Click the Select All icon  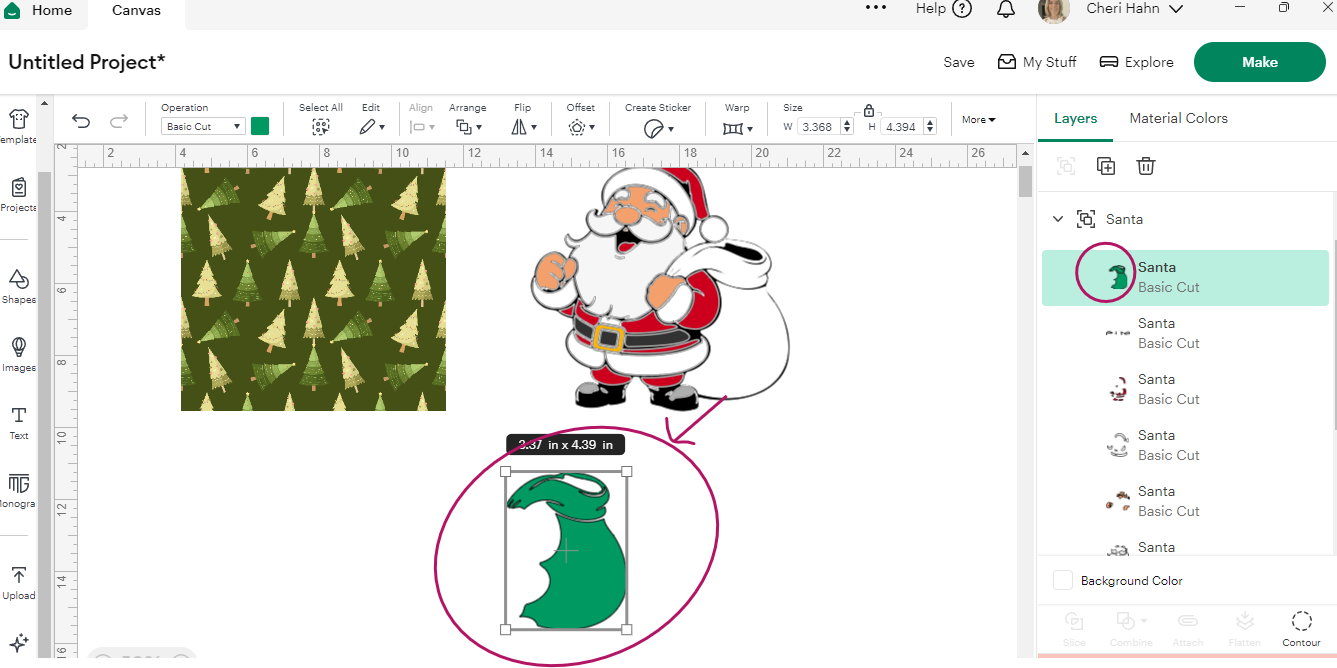pos(320,127)
